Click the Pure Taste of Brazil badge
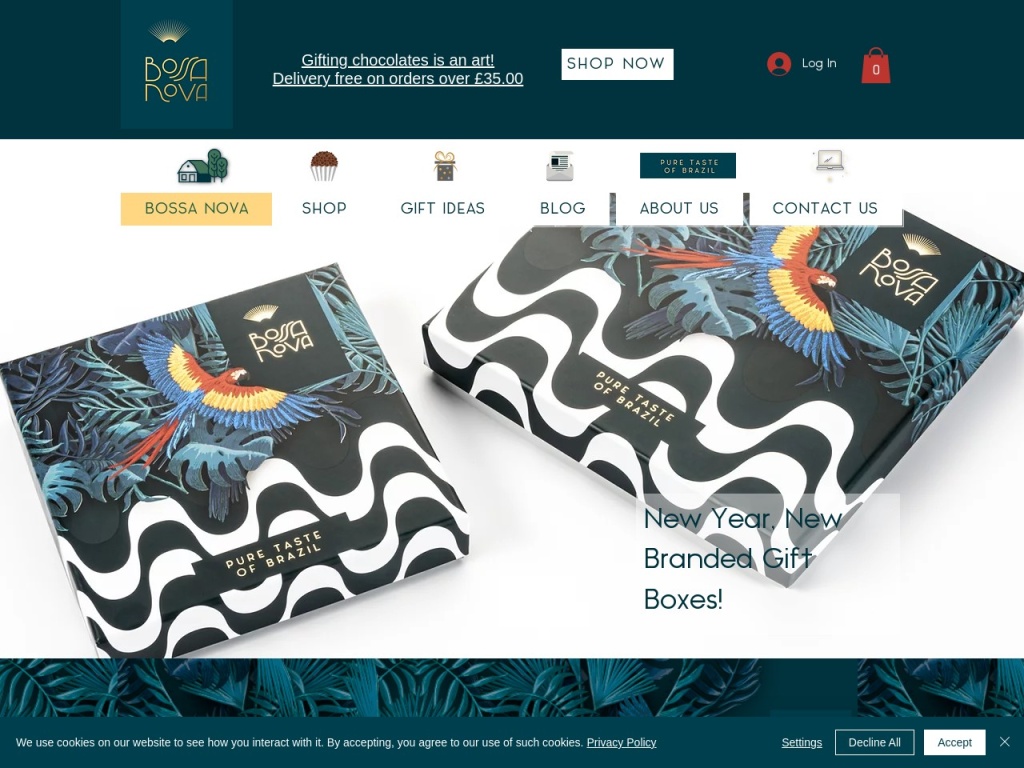 coord(688,166)
